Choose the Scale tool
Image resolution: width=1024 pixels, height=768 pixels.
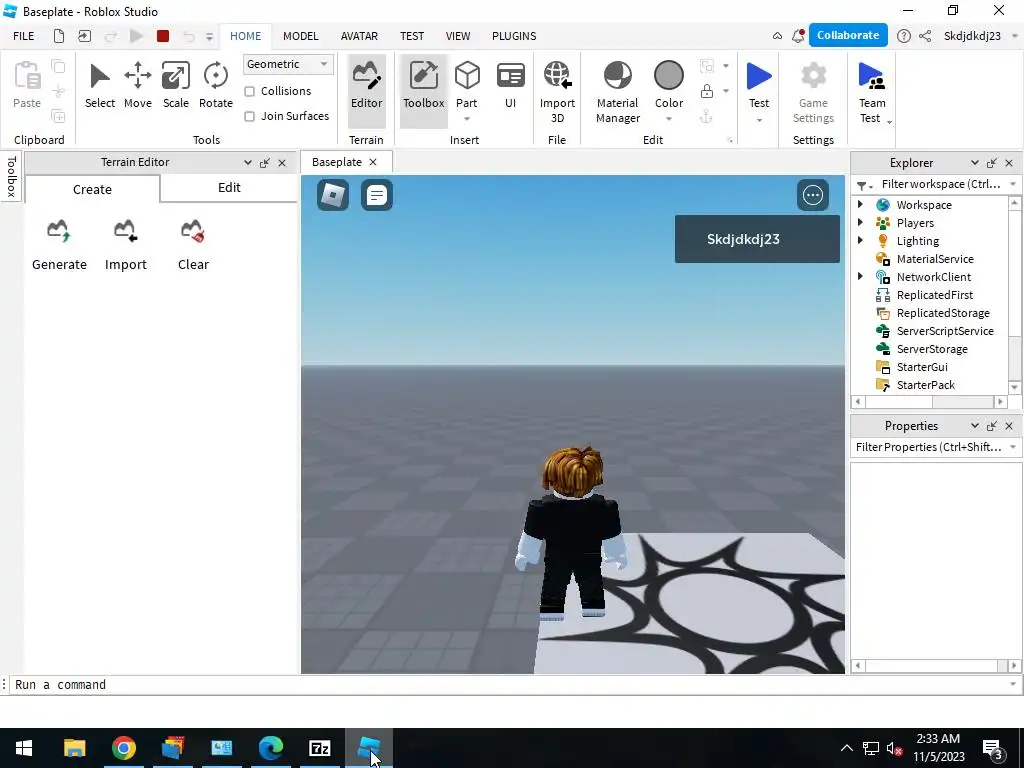[176, 85]
